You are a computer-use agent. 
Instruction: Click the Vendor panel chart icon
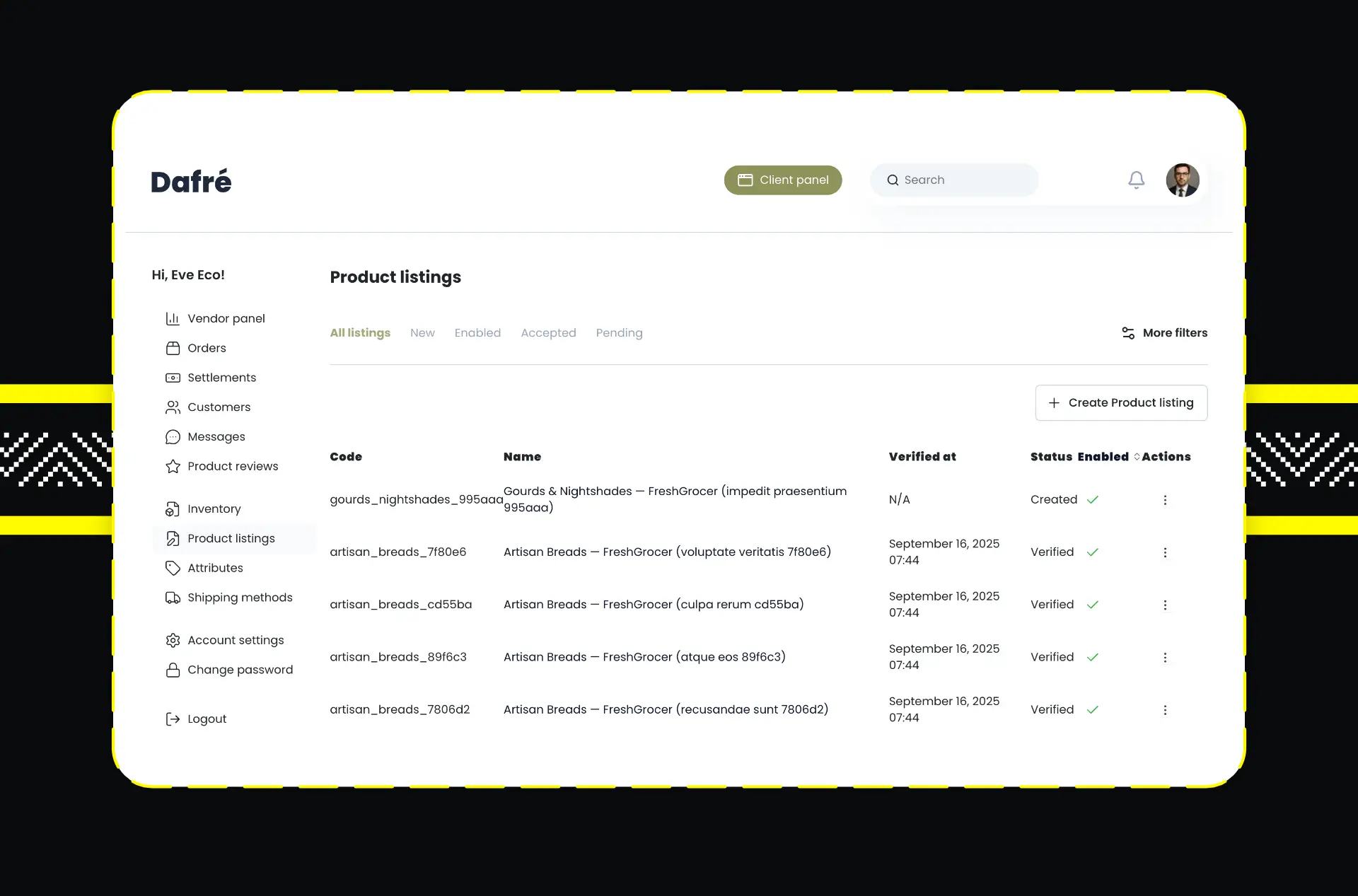click(x=173, y=319)
